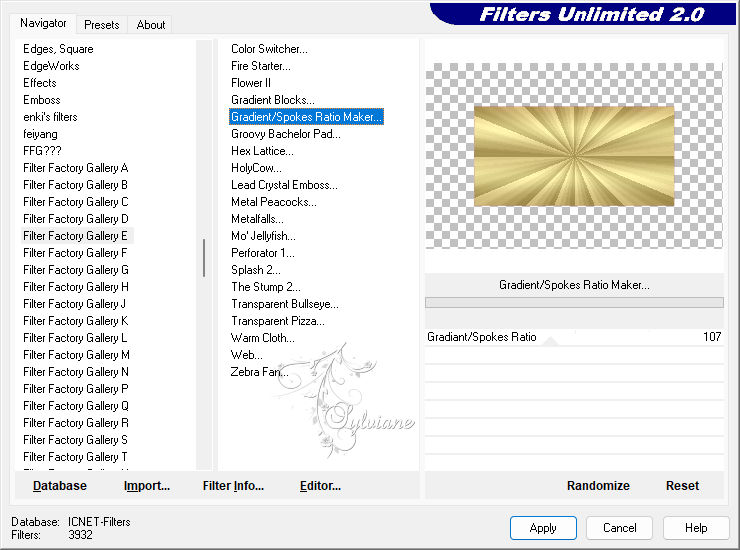
Task: Select Filter Factory Gallery C
Action: (x=76, y=202)
